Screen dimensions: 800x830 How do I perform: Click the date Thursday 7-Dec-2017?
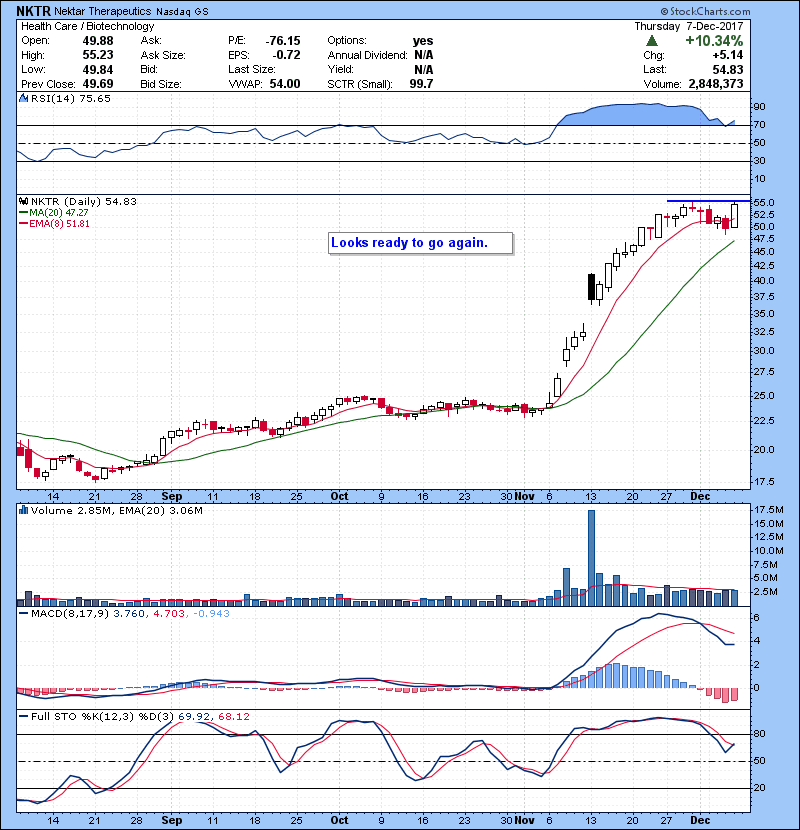click(x=689, y=26)
